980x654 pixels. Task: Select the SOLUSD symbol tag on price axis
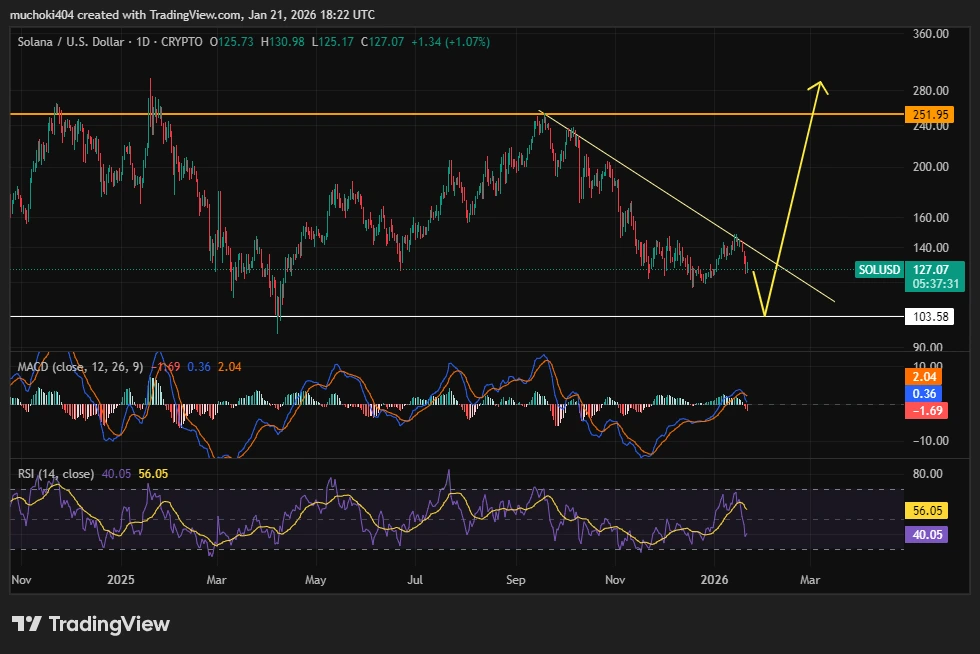(880, 270)
